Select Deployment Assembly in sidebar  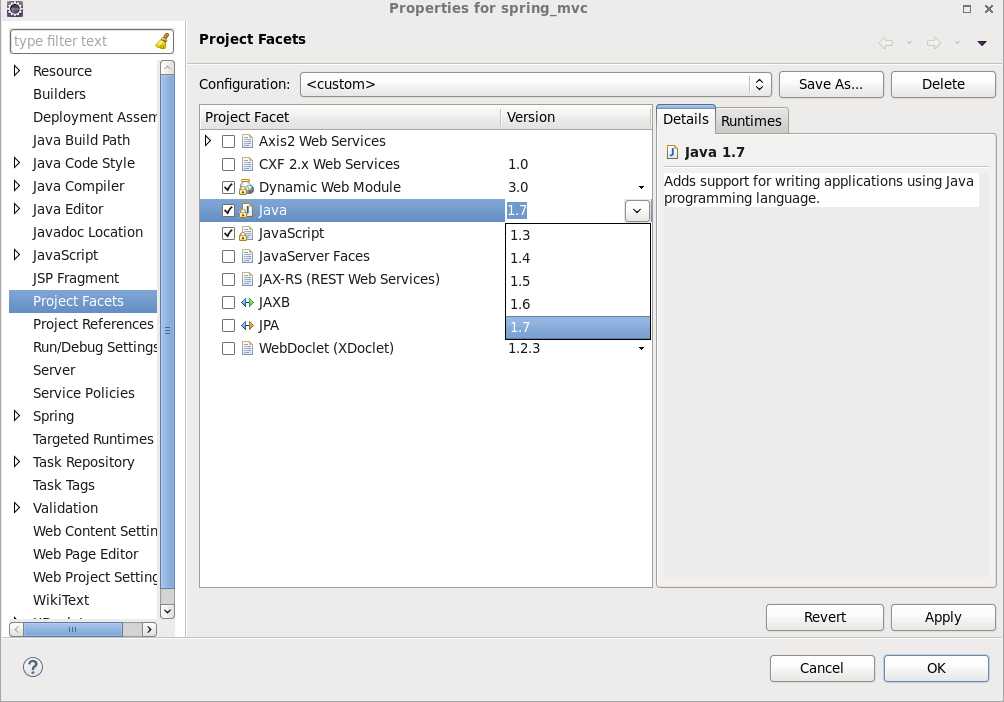pyautogui.click(x=94, y=117)
